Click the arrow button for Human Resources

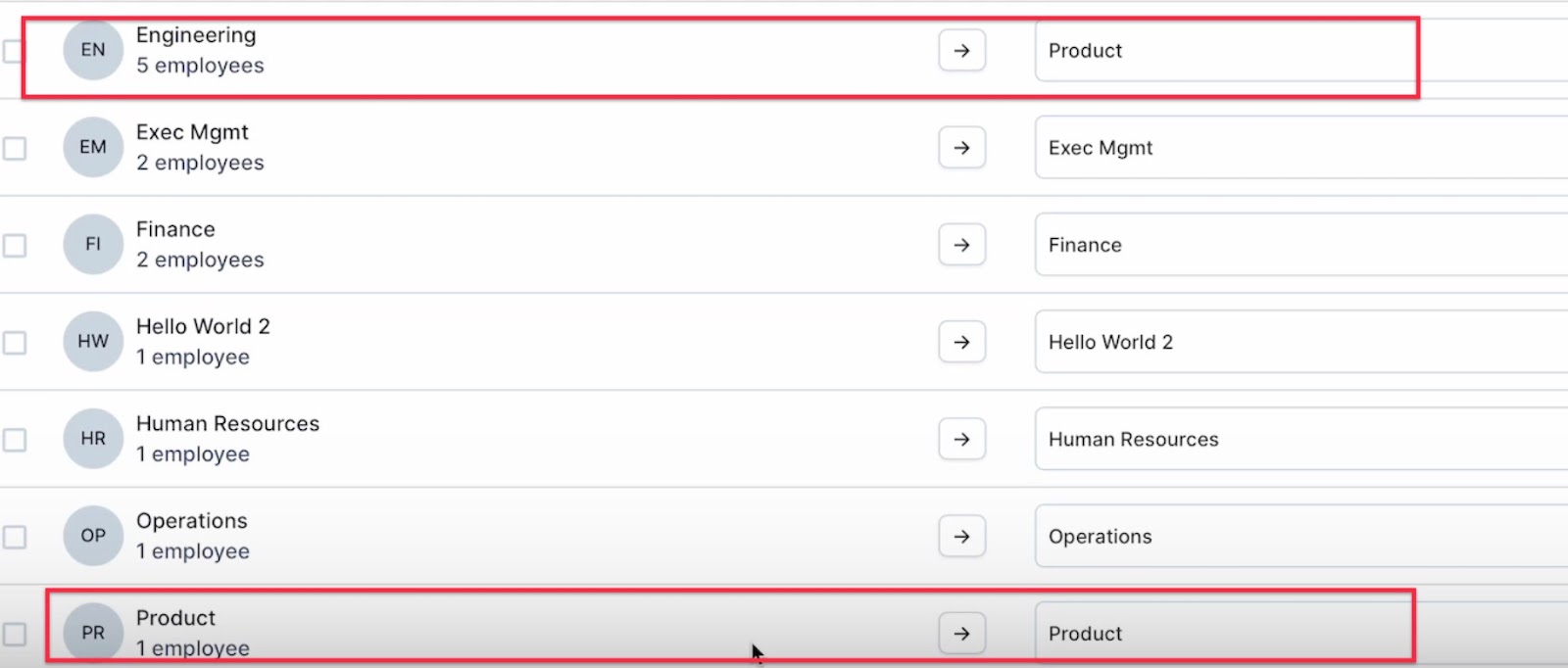961,439
